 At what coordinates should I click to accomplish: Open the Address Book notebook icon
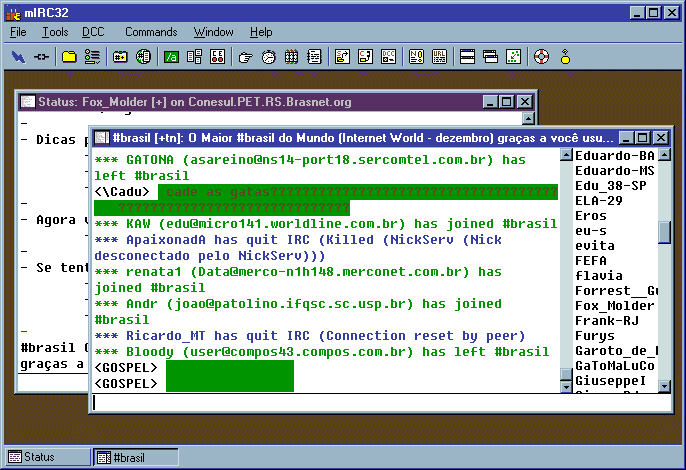tap(315, 57)
